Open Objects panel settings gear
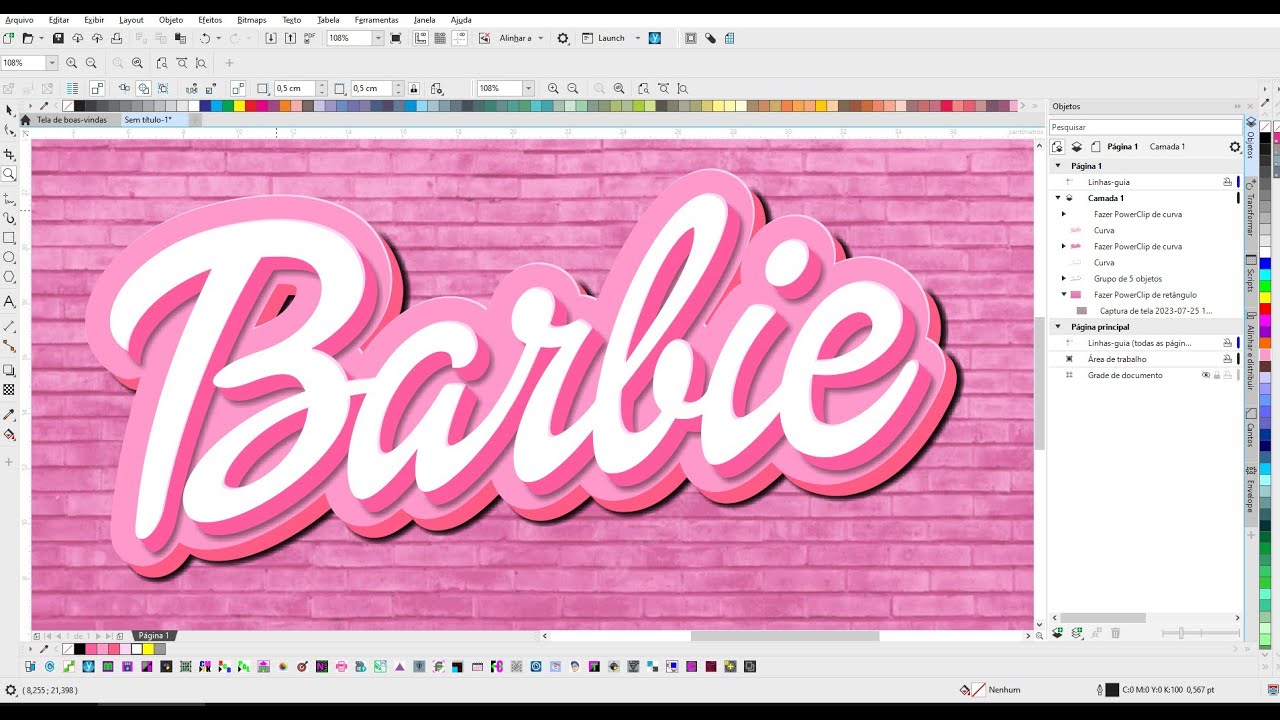Screen dimensions: 1280x720 (x=1234, y=146)
